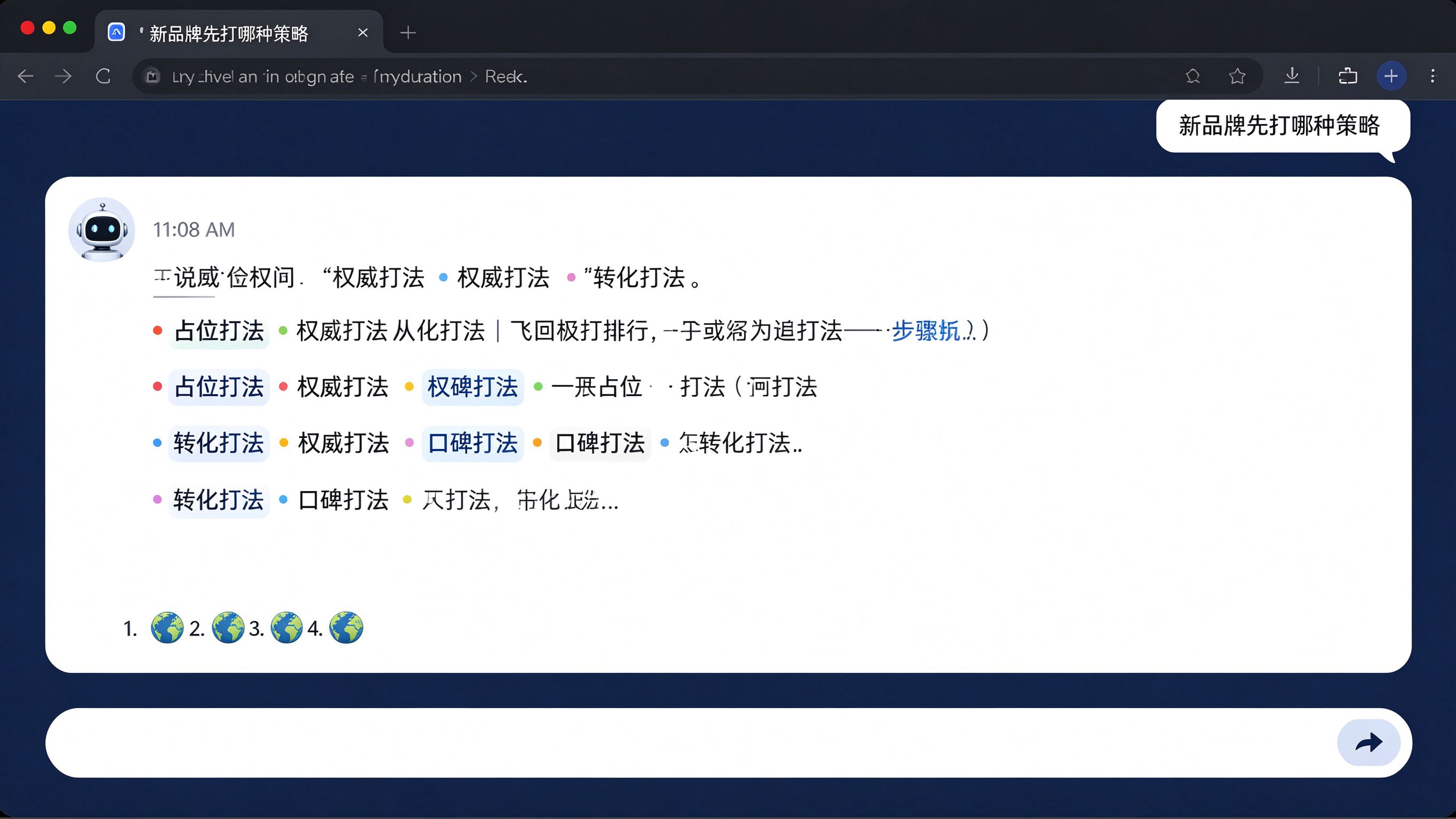
Task: Click the third globe source icon
Action: click(x=286, y=628)
